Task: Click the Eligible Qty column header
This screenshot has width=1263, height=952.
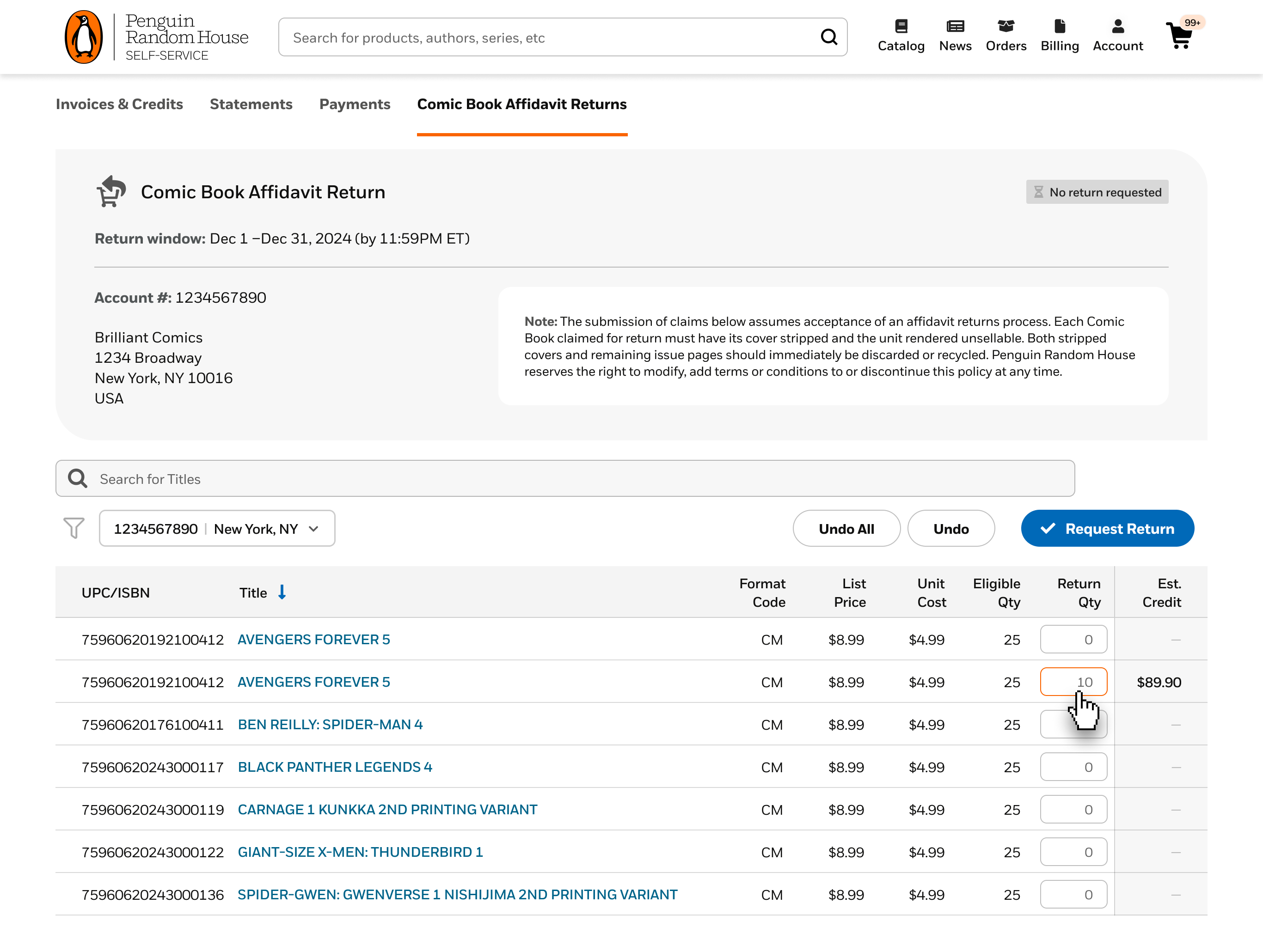Action: [x=996, y=592]
